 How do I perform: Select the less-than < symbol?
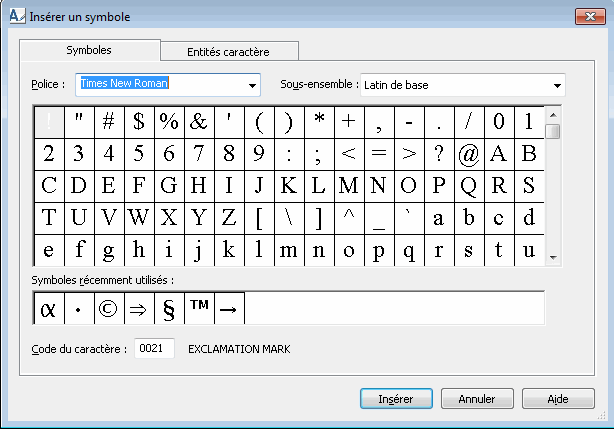(349, 154)
